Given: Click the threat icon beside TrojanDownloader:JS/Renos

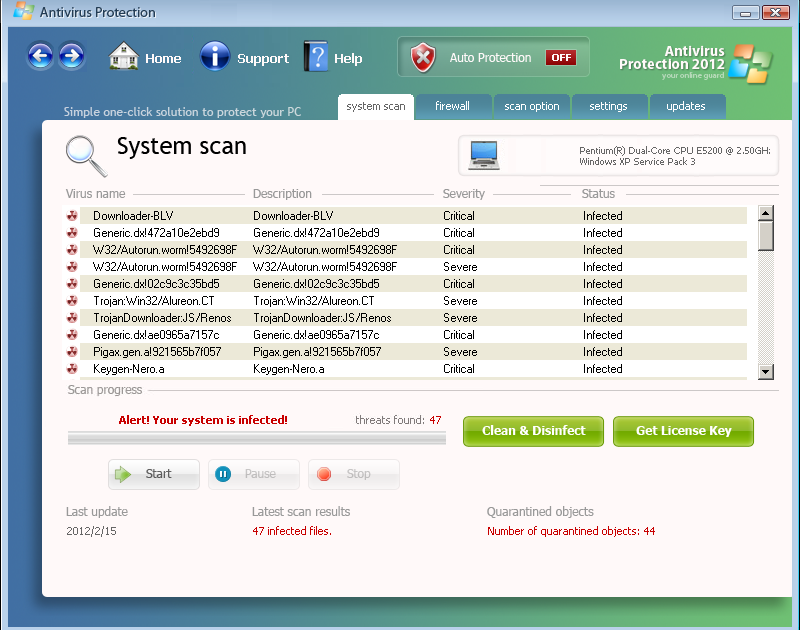Looking at the screenshot, I should coord(72,318).
